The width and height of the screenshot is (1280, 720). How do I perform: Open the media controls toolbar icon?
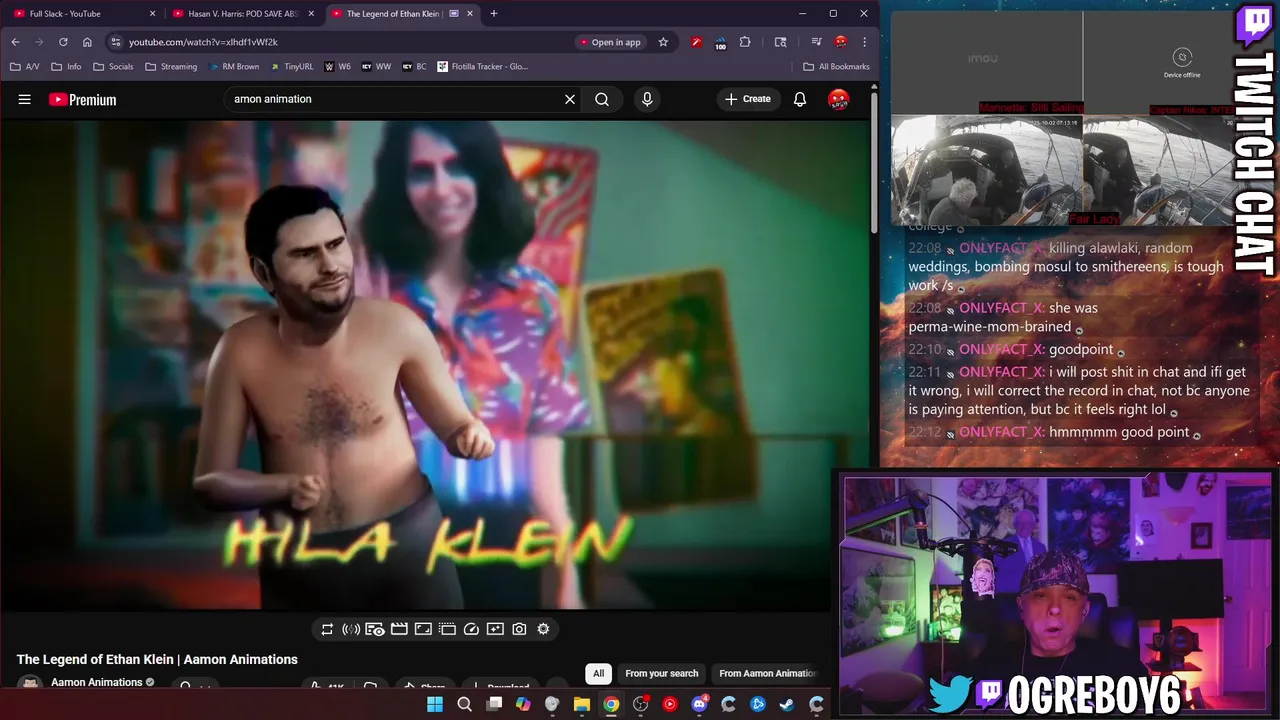click(x=817, y=42)
